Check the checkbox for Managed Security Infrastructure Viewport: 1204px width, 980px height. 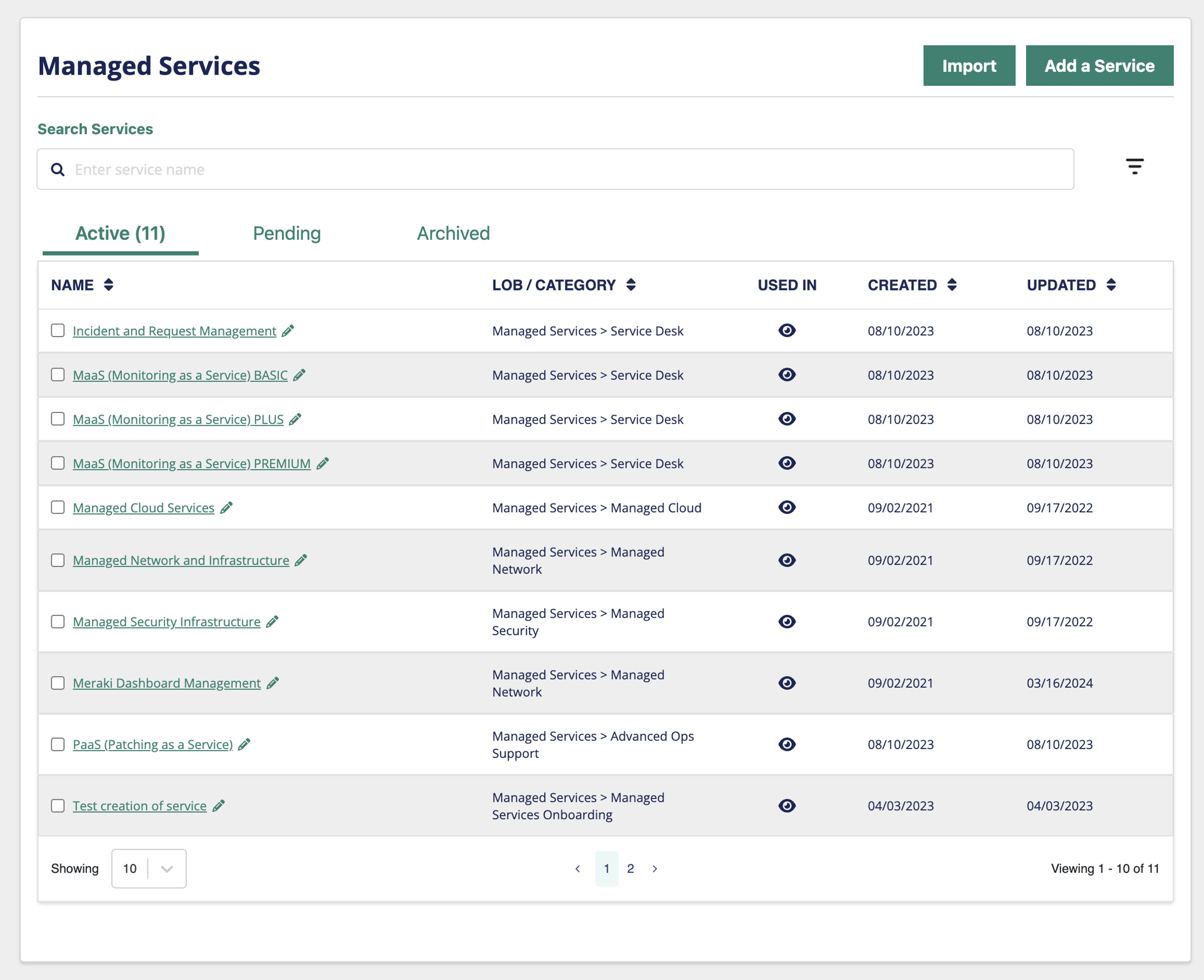point(58,622)
